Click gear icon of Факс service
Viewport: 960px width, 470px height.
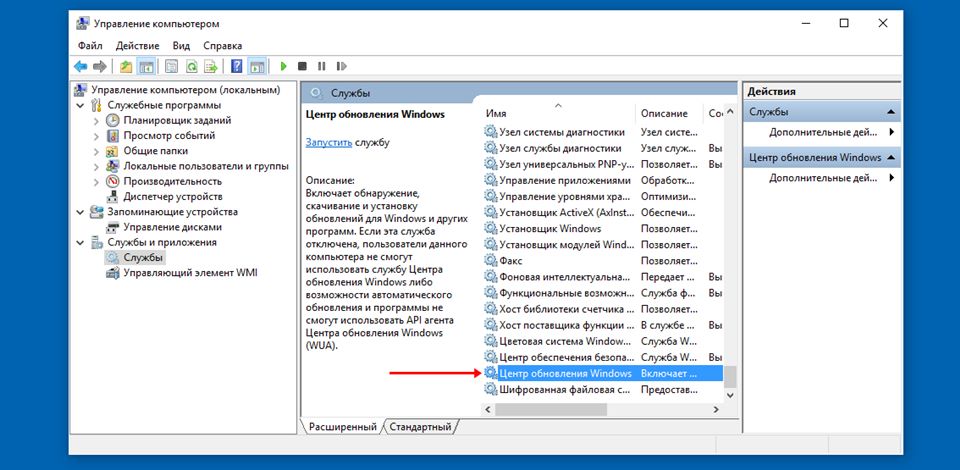click(x=490, y=261)
